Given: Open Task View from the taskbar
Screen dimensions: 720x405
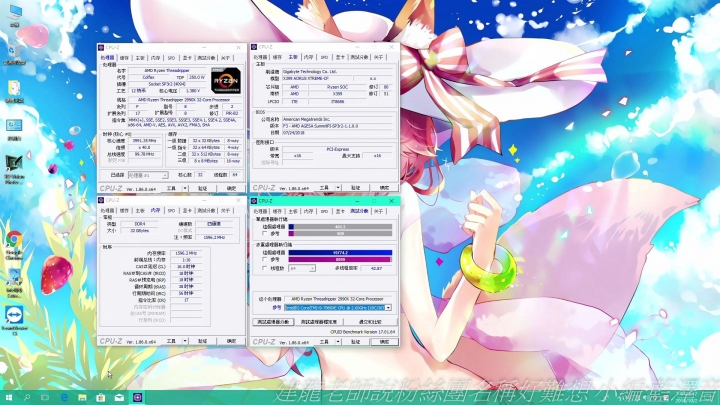Looking at the screenshot, I should pyautogui.click(x=45, y=397).
